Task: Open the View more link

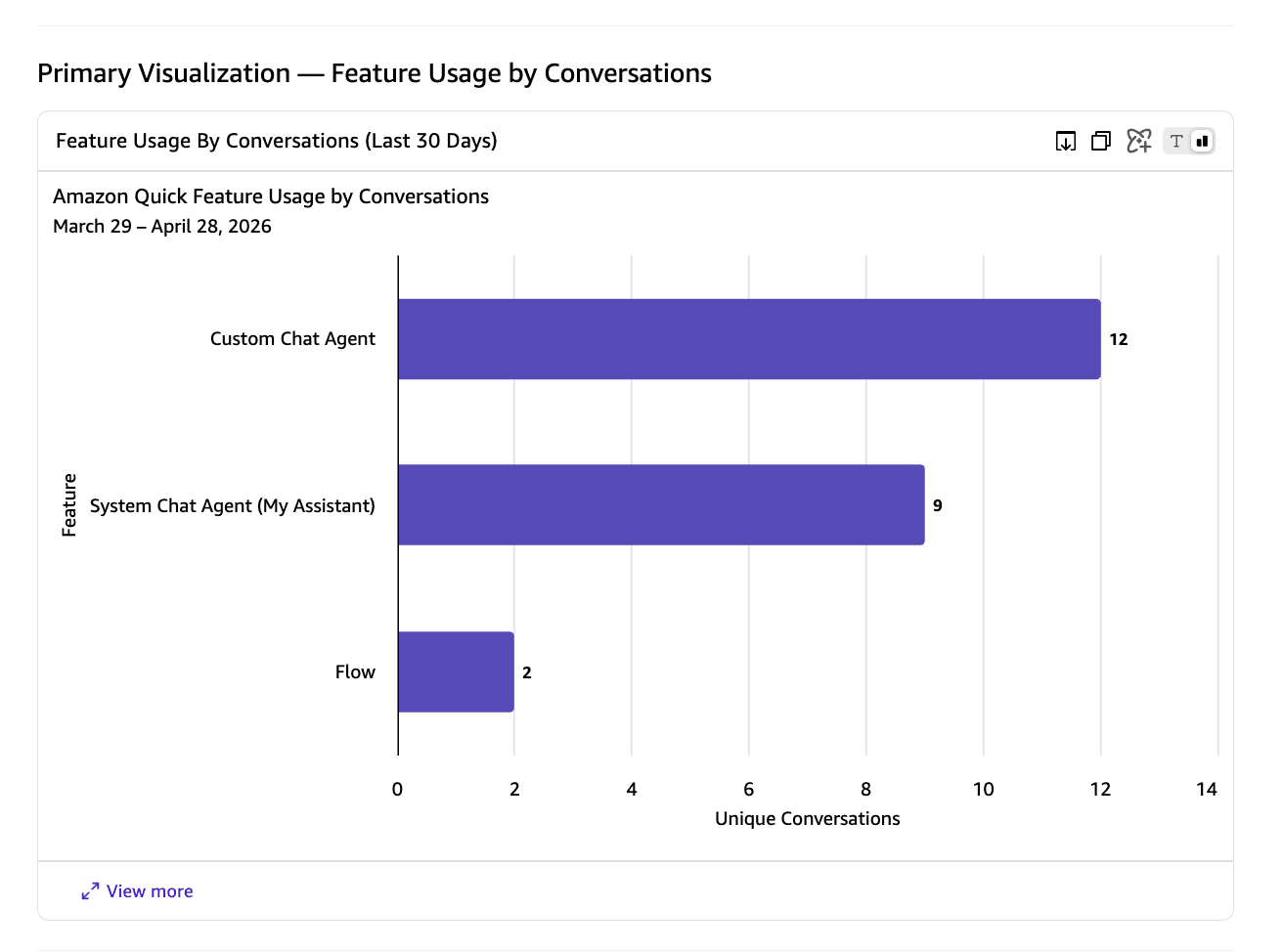Action: tap(150, 891)
